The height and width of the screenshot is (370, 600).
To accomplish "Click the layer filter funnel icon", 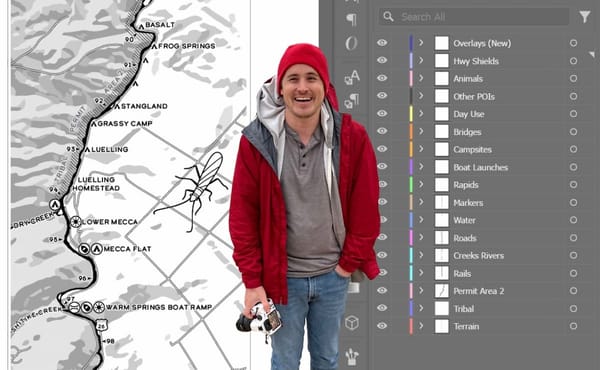I will (584, 17).
